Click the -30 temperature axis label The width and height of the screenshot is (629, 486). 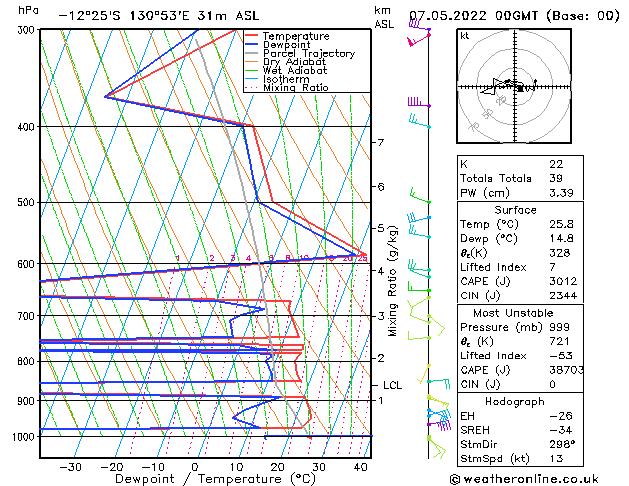click(70, 467)
